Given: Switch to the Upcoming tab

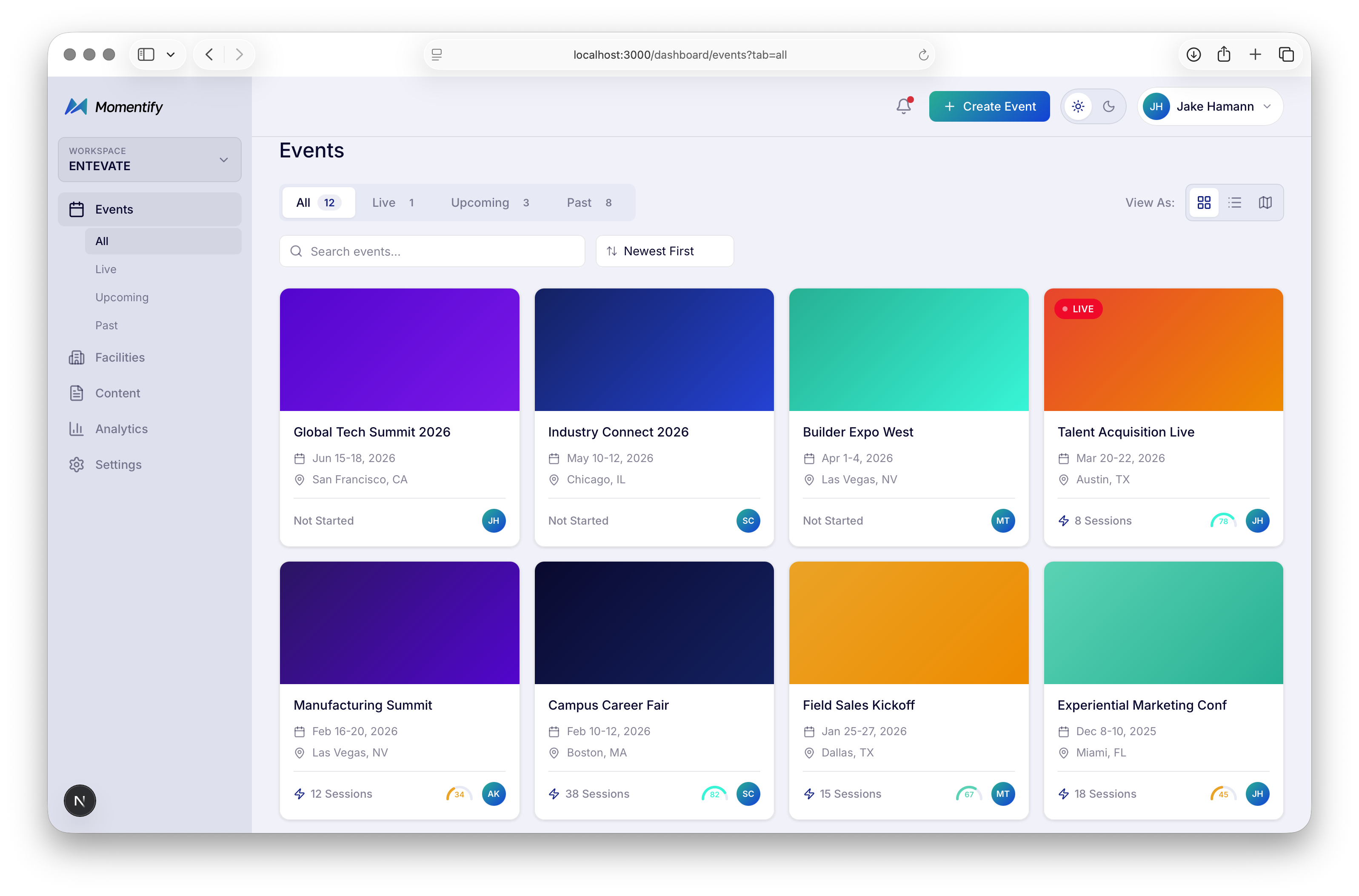Looking at the screenshot, I should [480, 202].
